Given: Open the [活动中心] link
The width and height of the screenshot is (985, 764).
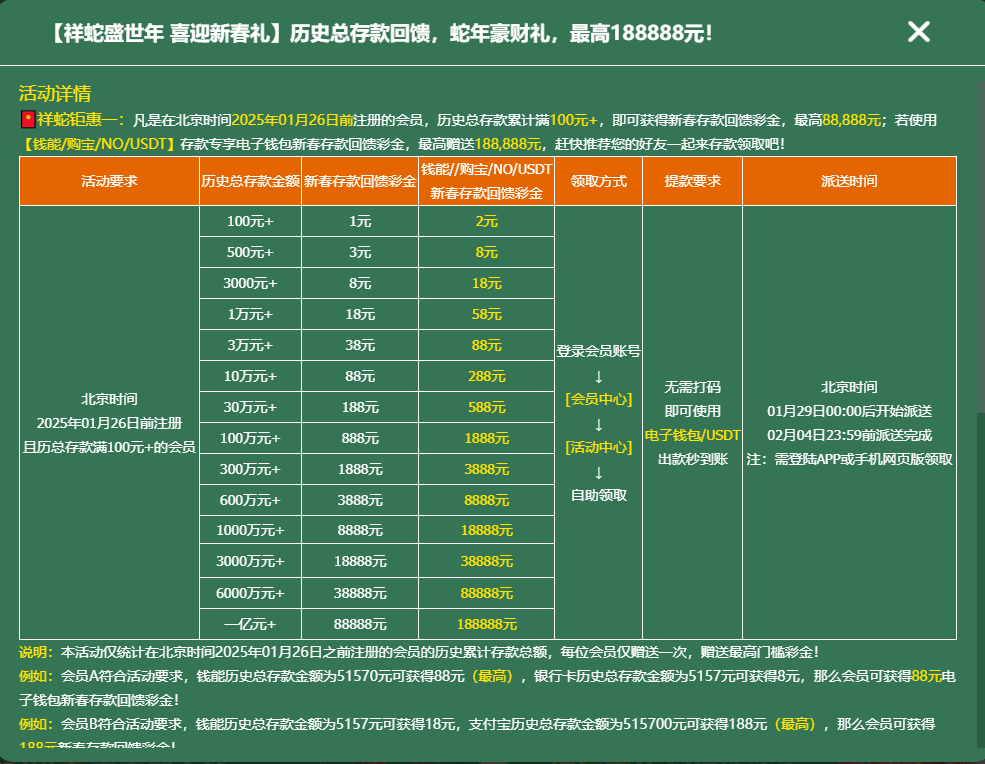Looking at the screenshot, I should tap(598, 447).
